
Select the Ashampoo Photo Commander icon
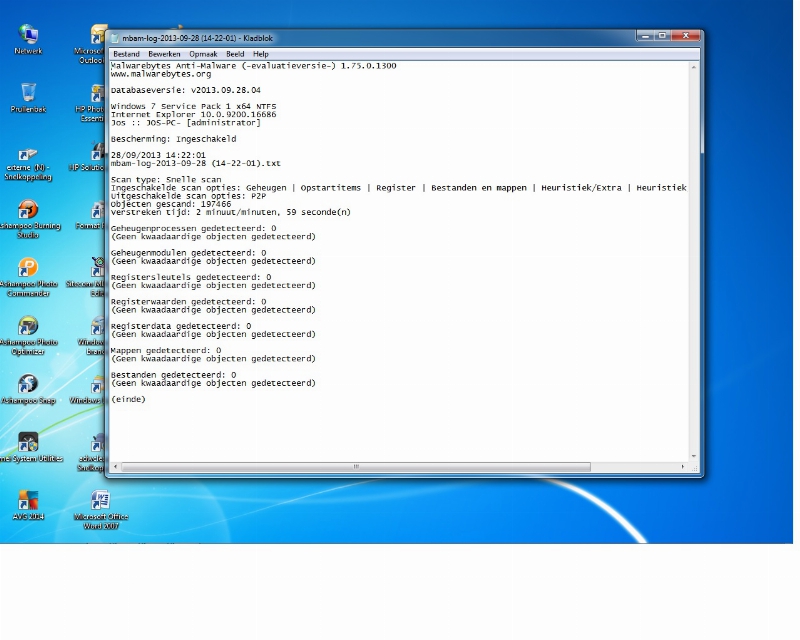pos(28,278)
